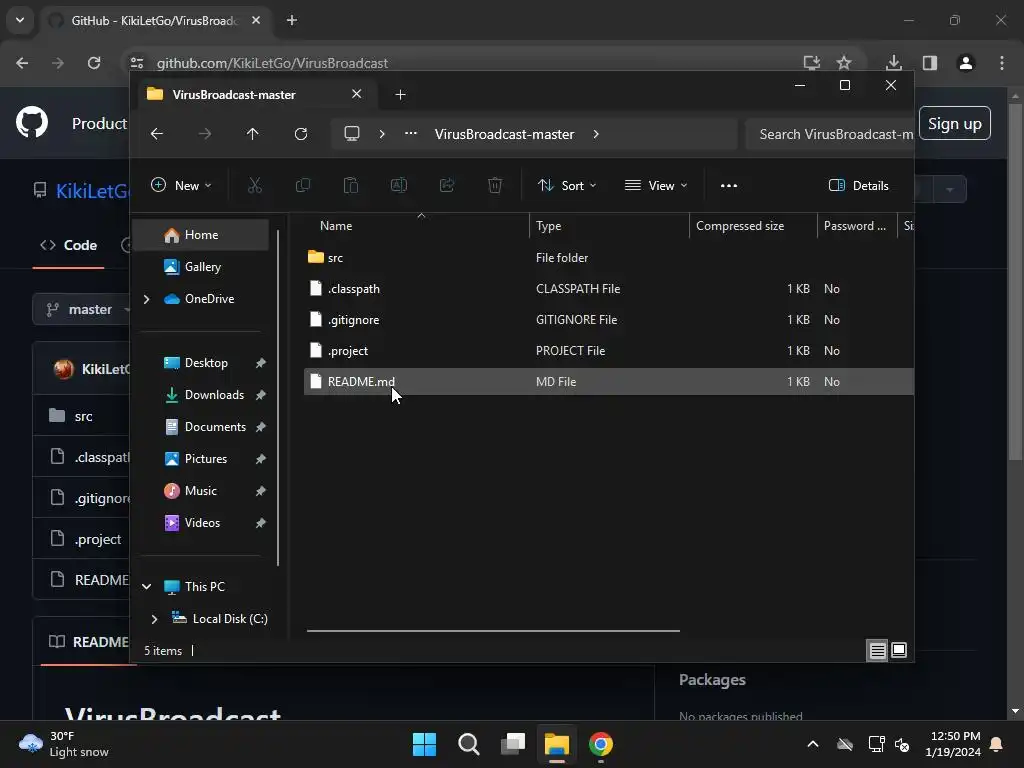Click the Cut icon in Explorer toolbar
Image resolution: width=1024 pixels, height=768 pixels.
pos(255,185)
